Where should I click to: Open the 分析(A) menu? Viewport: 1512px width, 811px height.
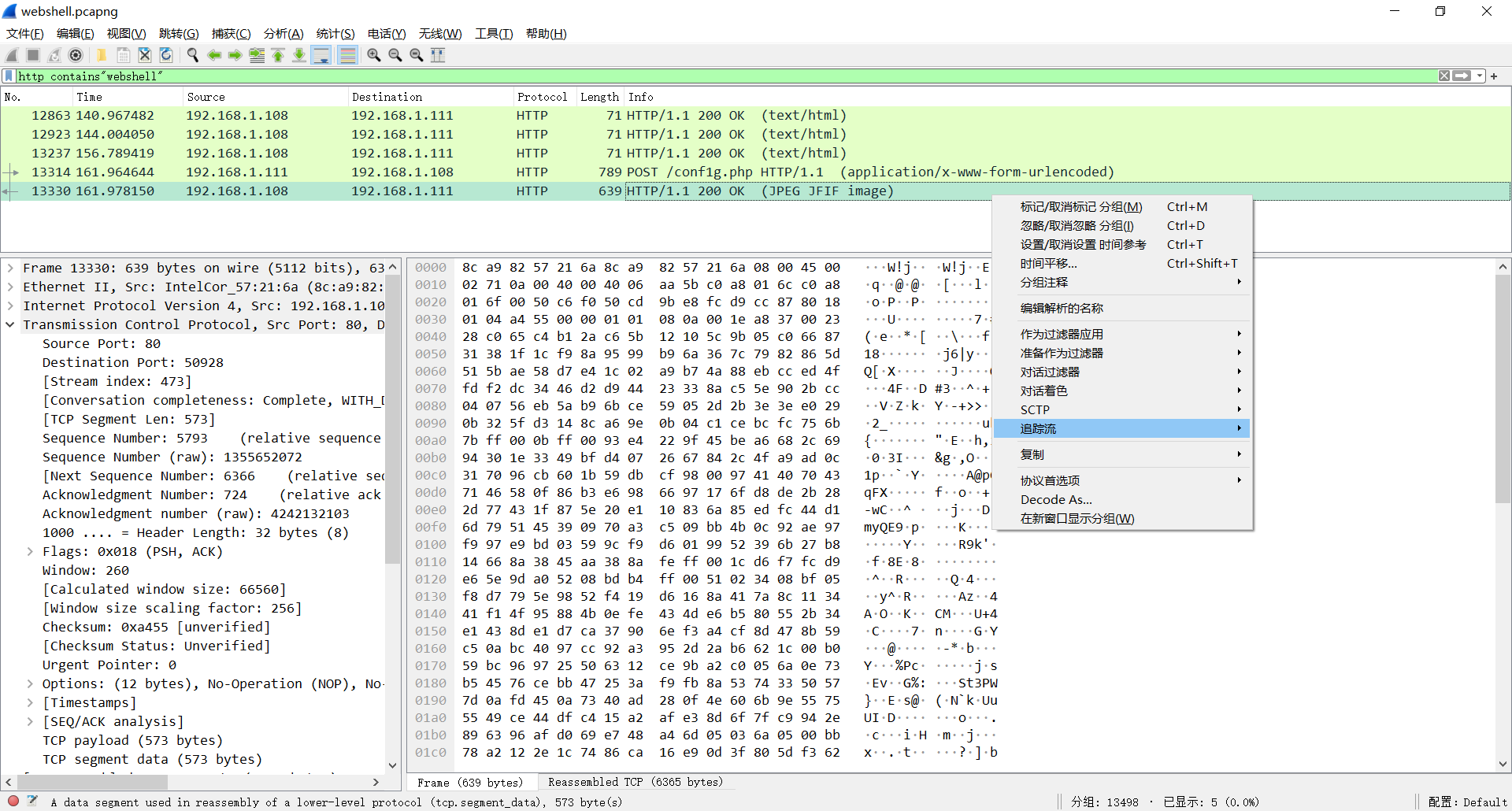(283, 33)
